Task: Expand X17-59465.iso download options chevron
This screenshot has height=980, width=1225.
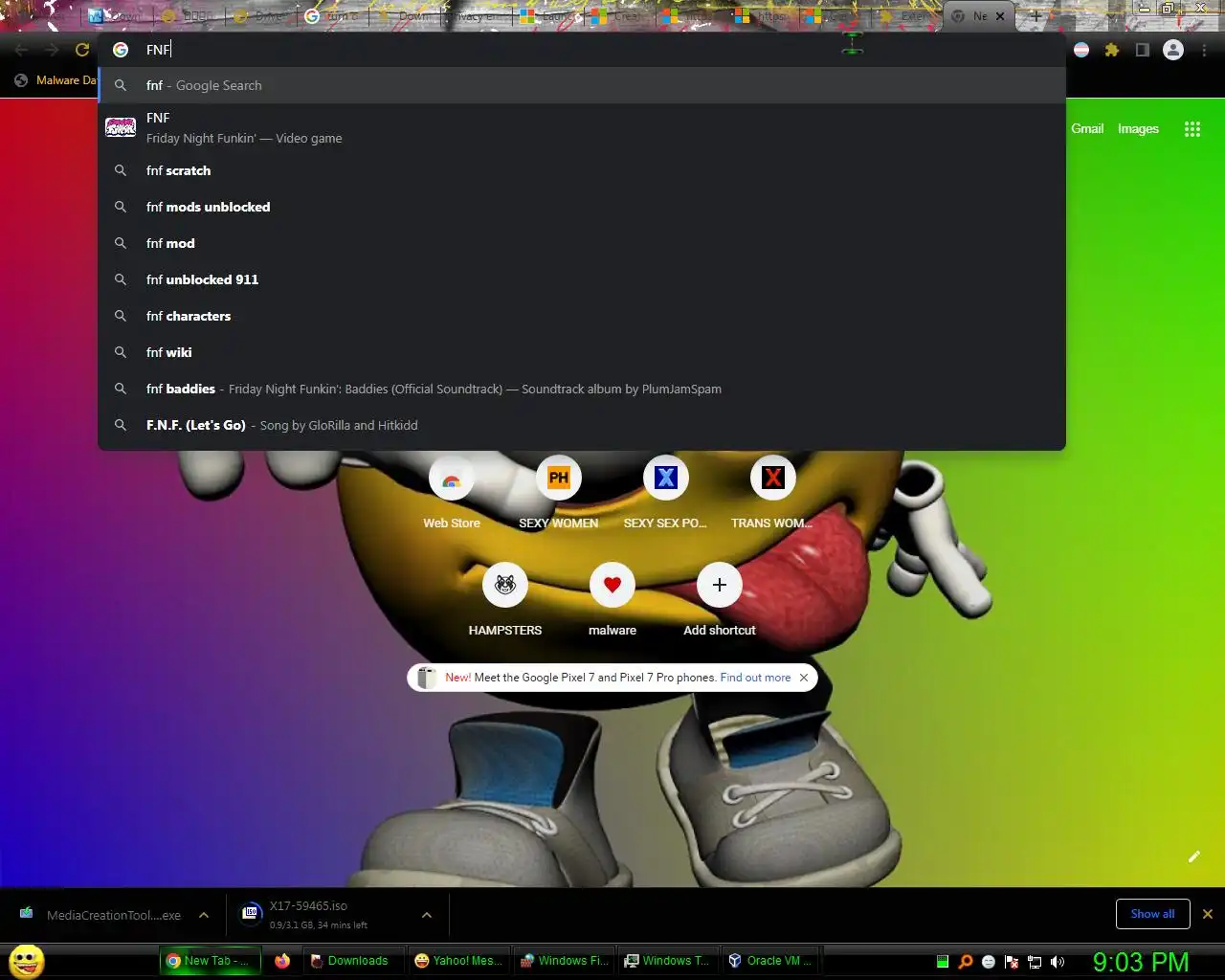Action: (427, 915)
